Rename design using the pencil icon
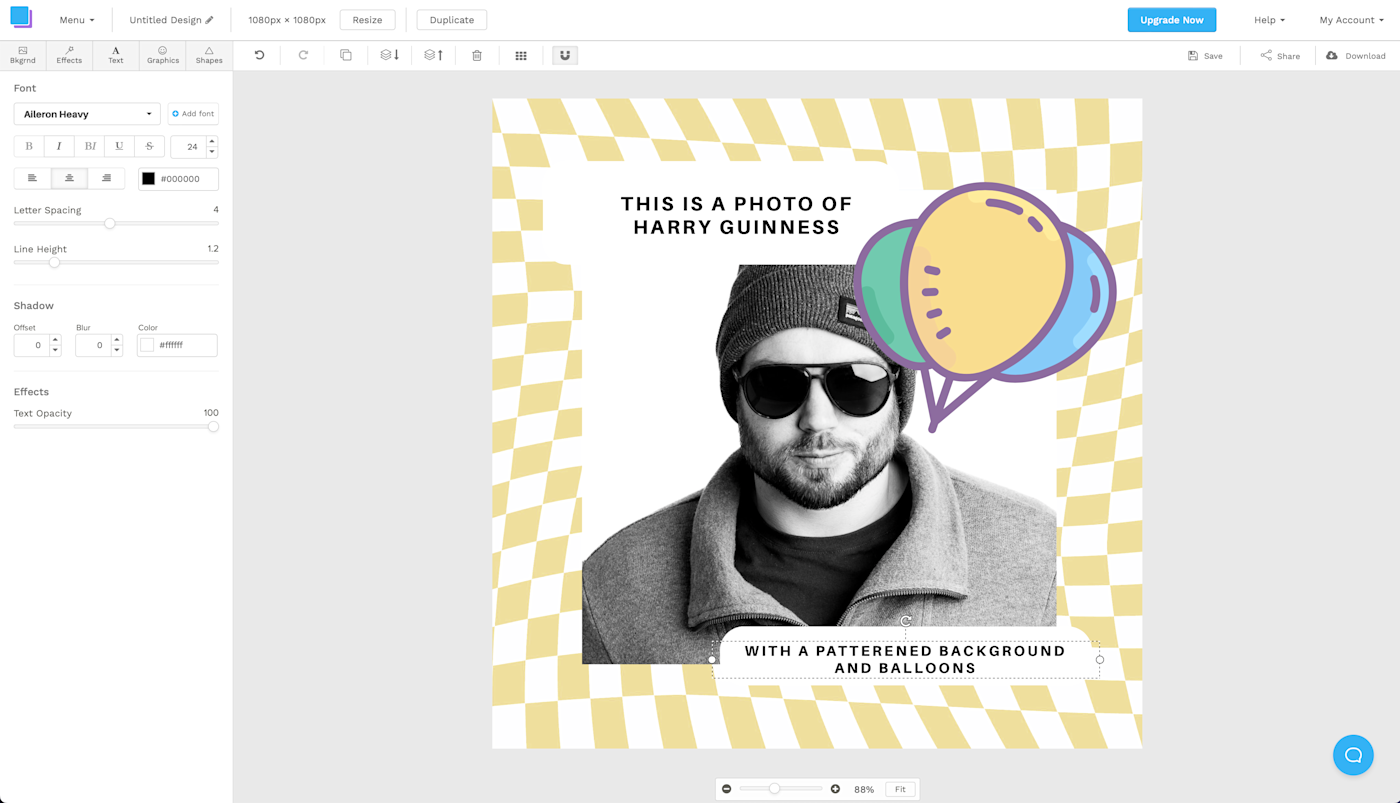Screen dimensions: 1400x803 coord(209,20)
